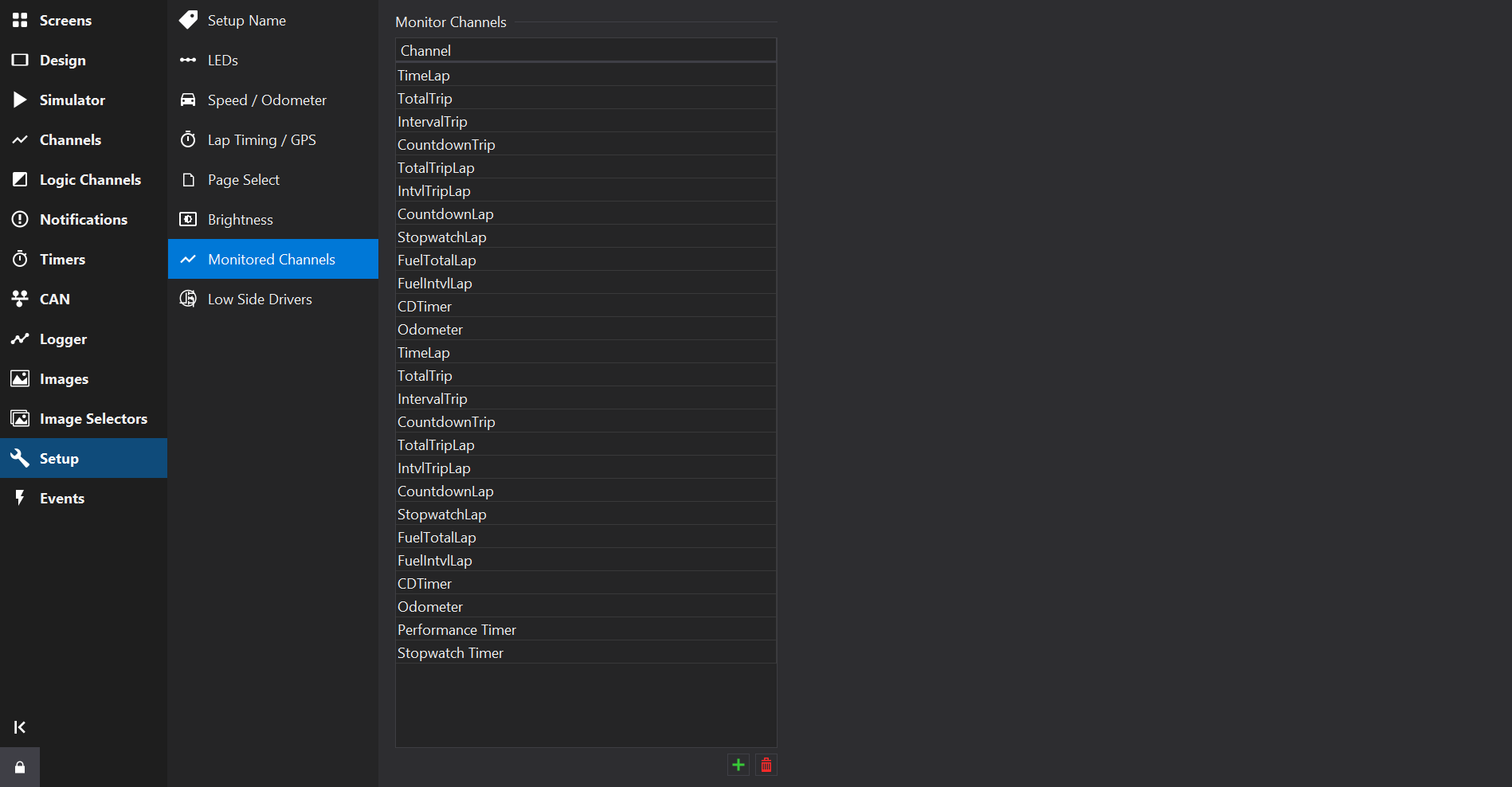This screenshot has height=787, width=1512.
Task: Select the first TimeLap channel row
Action: (x=424, y=75)
